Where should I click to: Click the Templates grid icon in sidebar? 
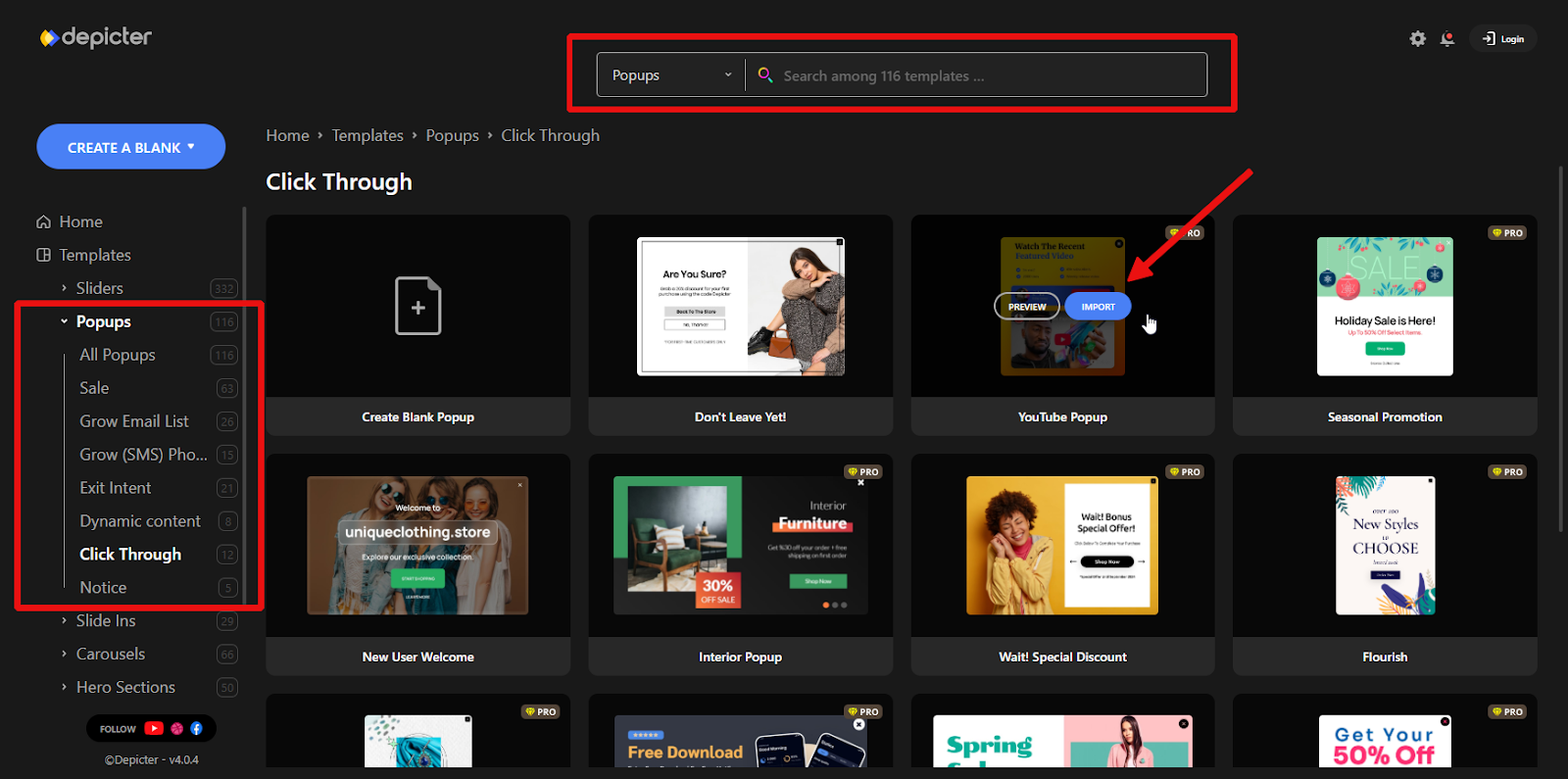pos(43,255)
